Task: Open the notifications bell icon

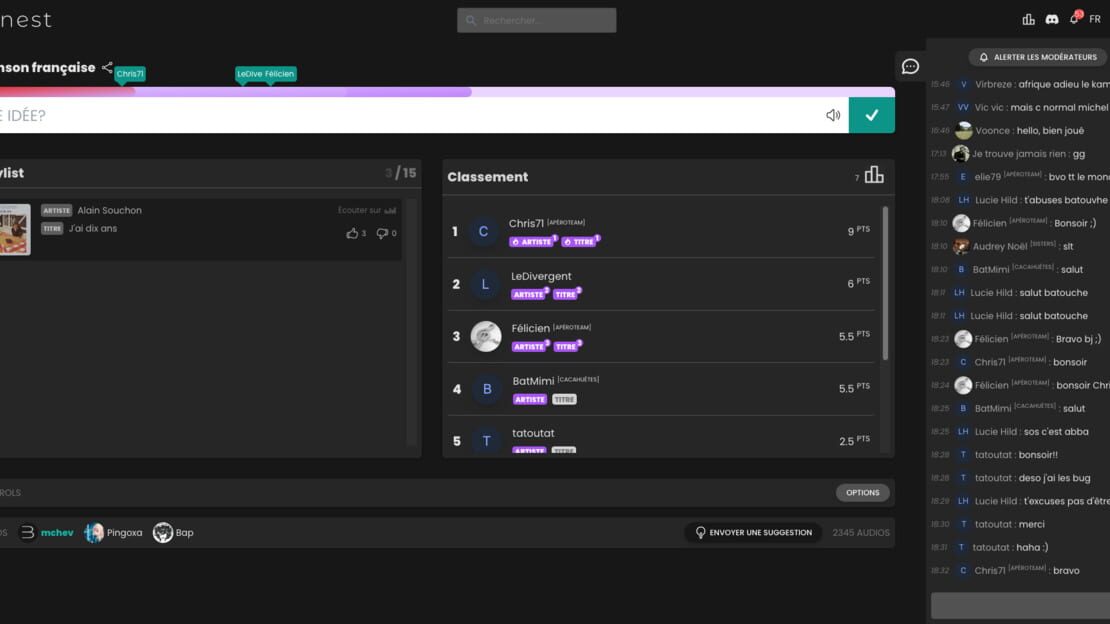Action: click(x=1075, y=18)
